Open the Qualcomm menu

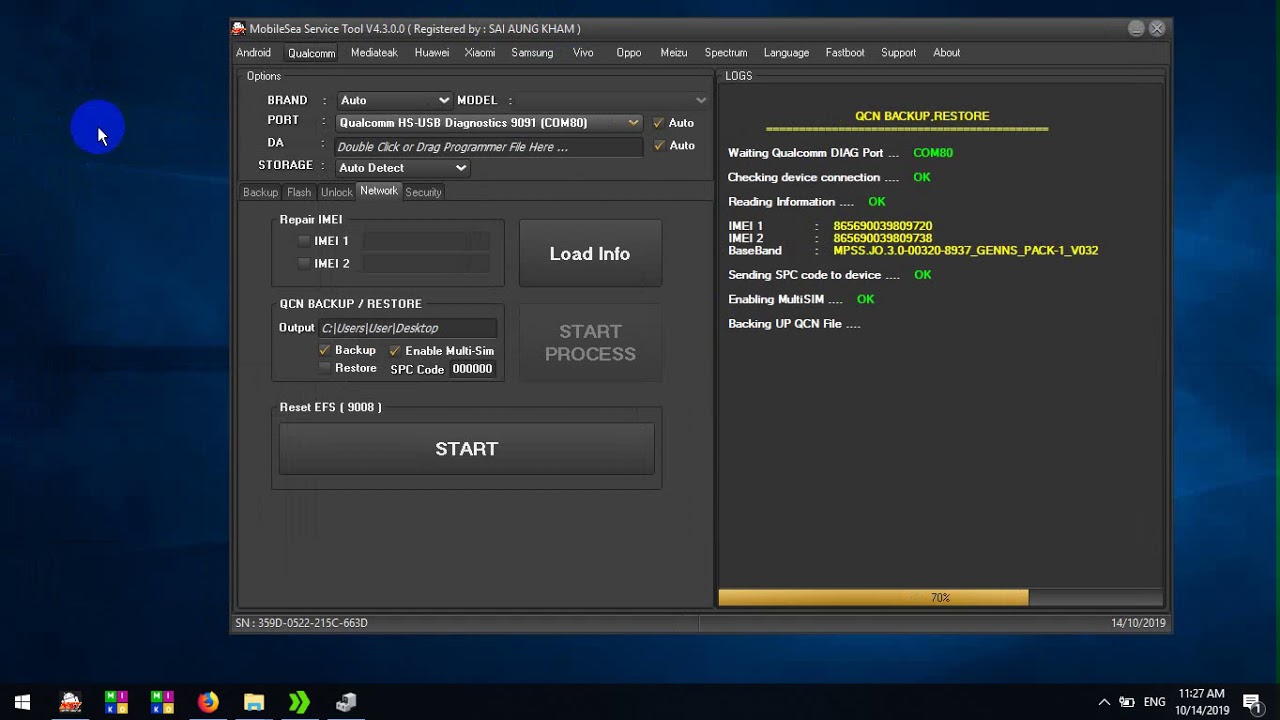[x=311, y=53]
